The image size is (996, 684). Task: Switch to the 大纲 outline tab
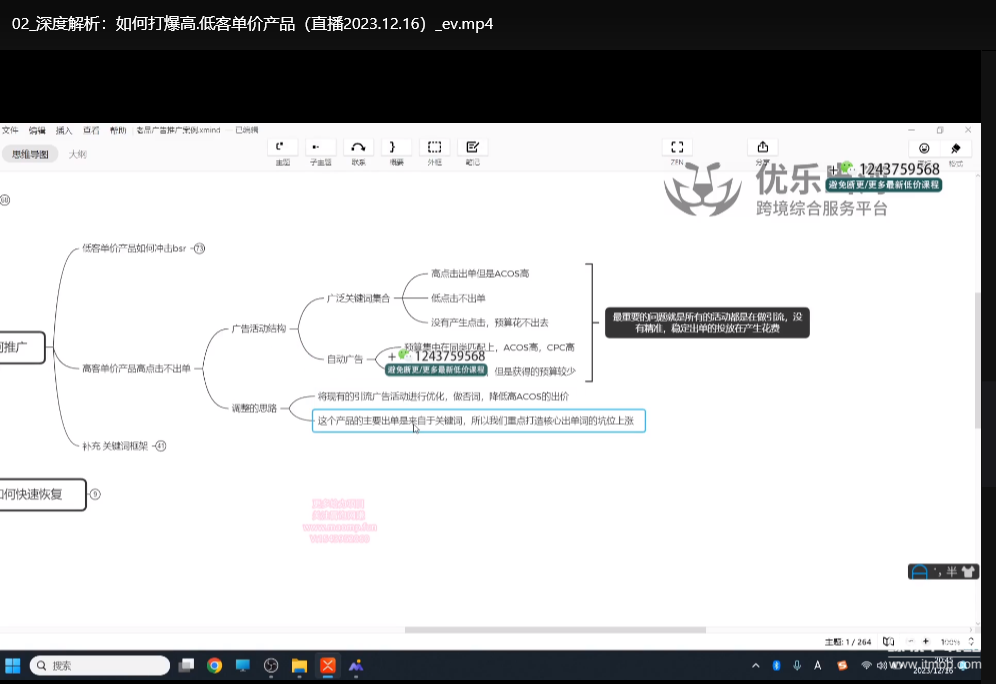click(x=77, y=154)
